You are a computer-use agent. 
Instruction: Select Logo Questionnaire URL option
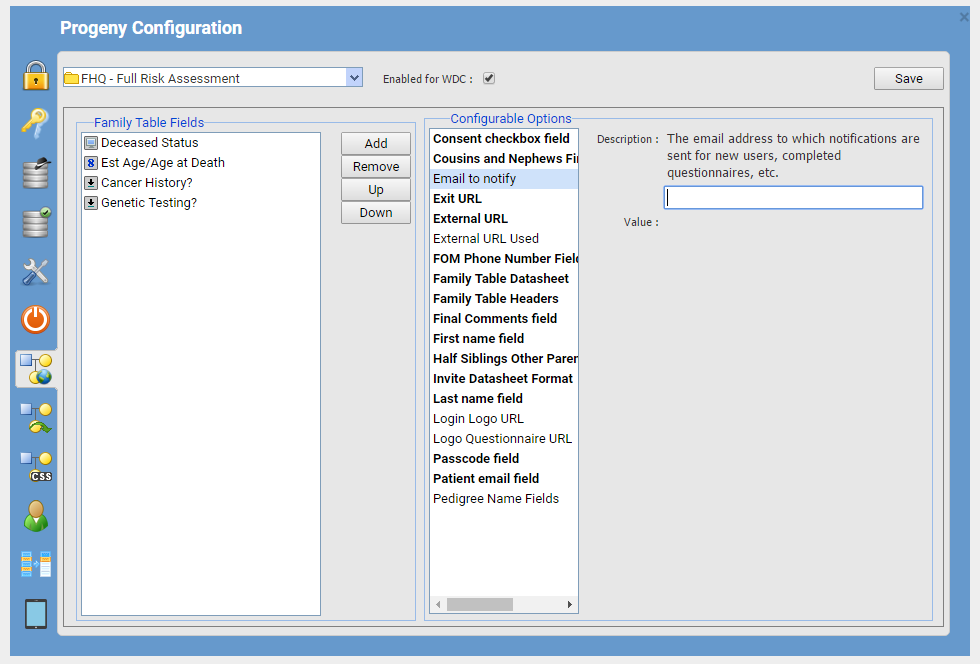tap(504, 439)
